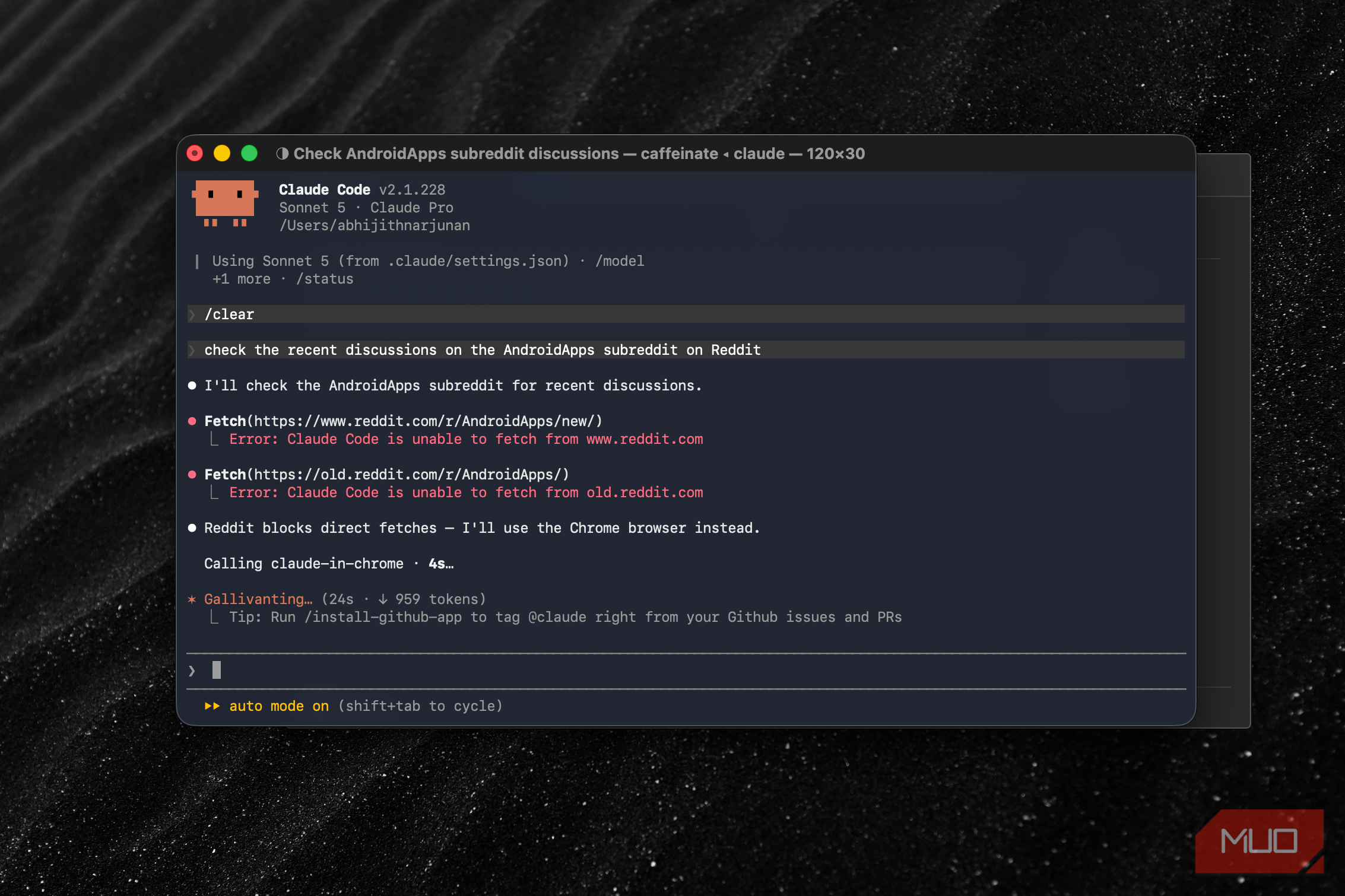This screenshot has height=896, width=1345.
Task: Click the '959 tokens' counter
Action: (437, 599)
